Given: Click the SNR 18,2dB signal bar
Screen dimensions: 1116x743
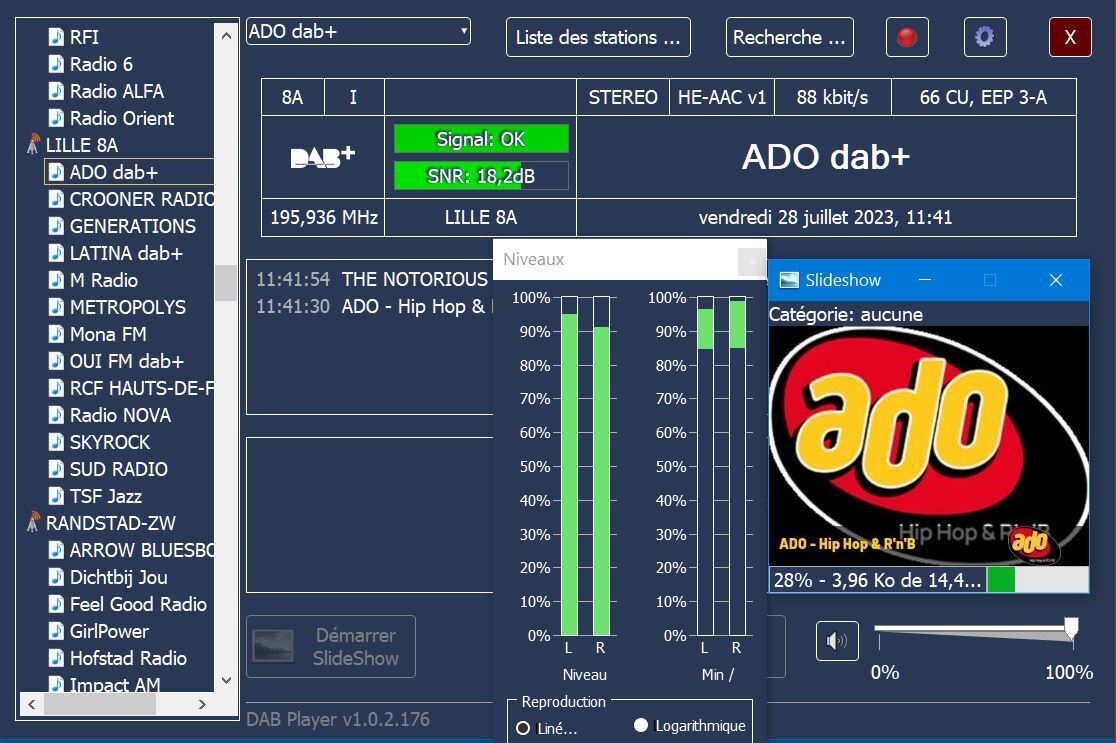Looking at the screenshot, I should (481, 176).
